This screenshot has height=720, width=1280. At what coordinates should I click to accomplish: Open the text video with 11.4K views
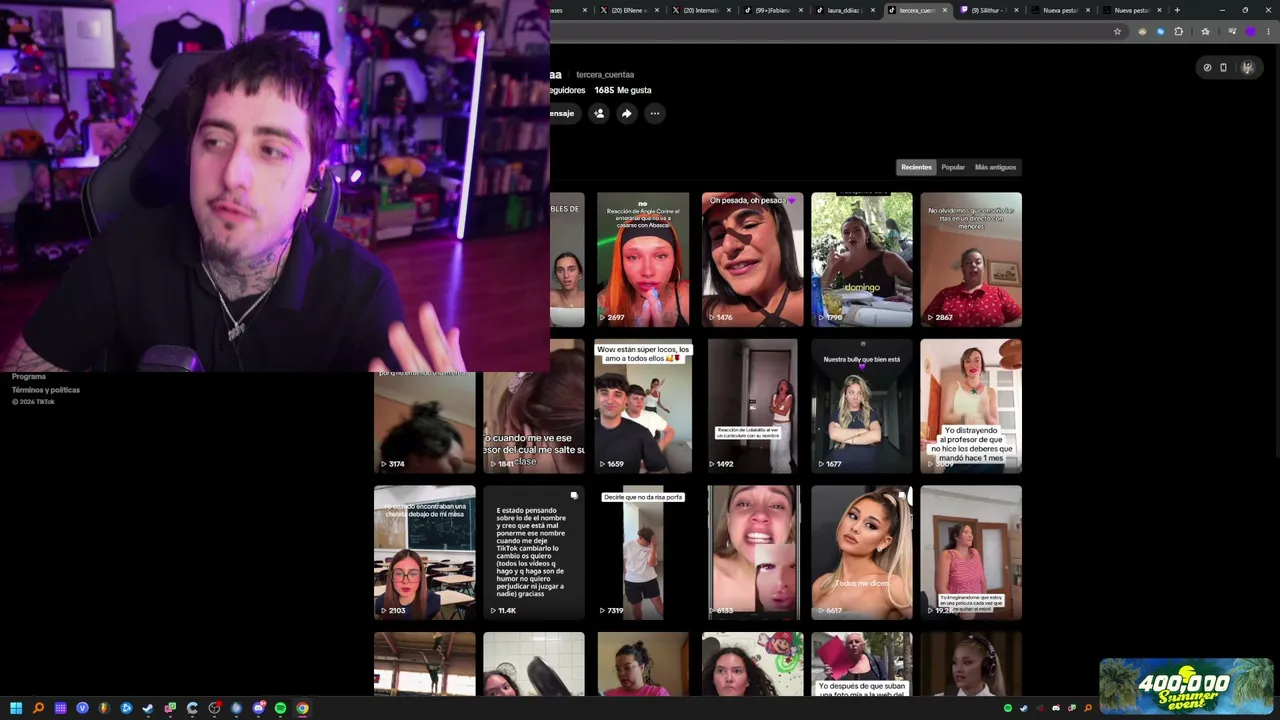pos(534,552)
